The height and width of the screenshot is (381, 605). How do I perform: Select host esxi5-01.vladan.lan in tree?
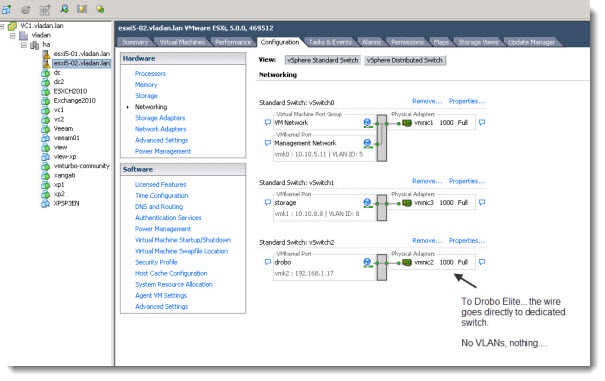(x=81, y=54)
